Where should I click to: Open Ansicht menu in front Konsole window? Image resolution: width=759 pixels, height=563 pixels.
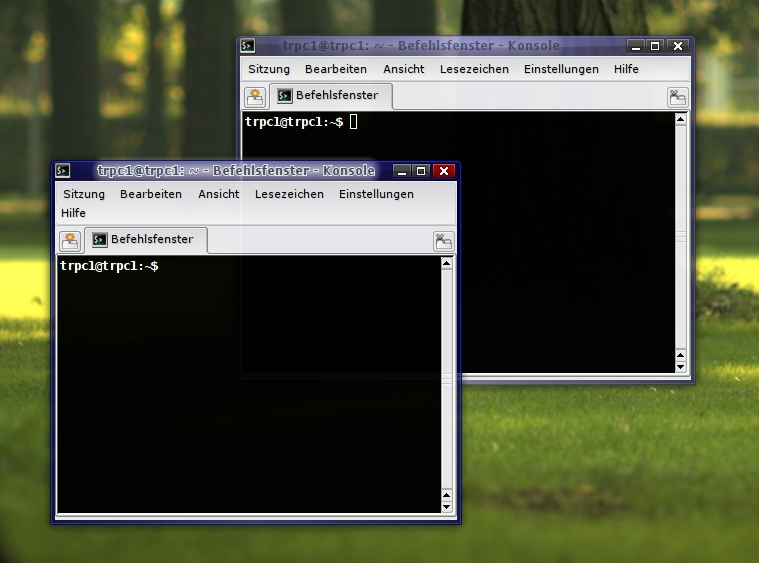coord(218,194)
